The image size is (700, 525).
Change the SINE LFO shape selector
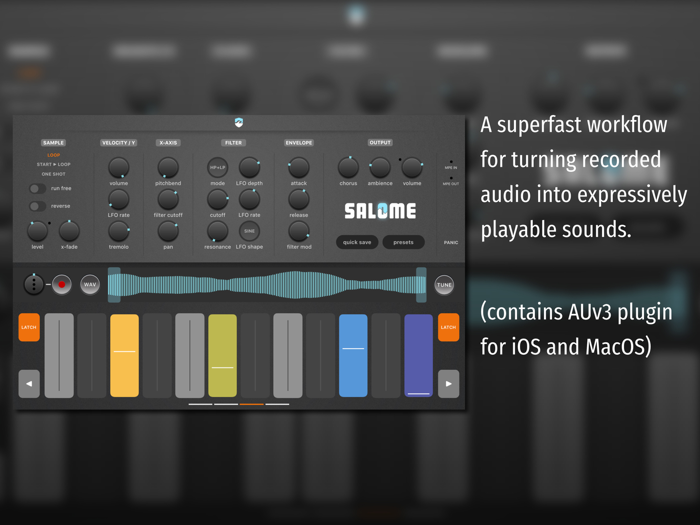[249, 231]
